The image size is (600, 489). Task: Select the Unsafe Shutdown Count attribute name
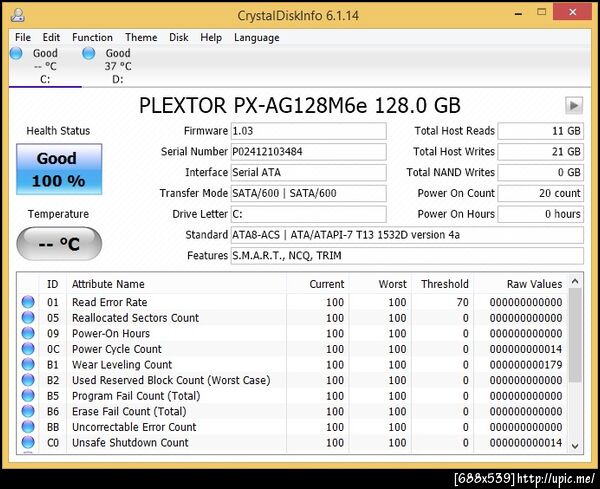point(130,442)
